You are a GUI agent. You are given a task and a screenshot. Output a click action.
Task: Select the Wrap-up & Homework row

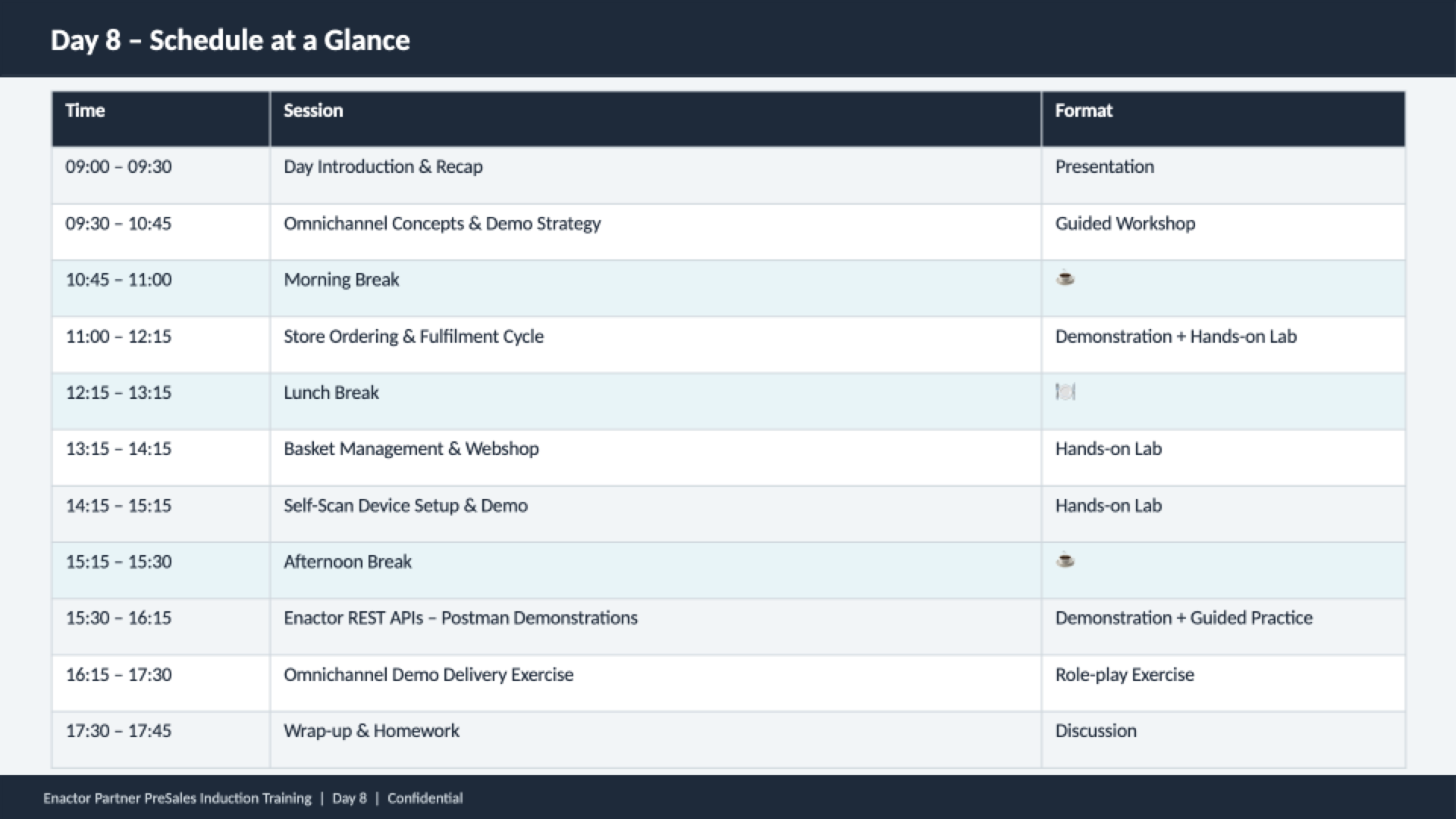pyautogui.click(x=371, y=730)
